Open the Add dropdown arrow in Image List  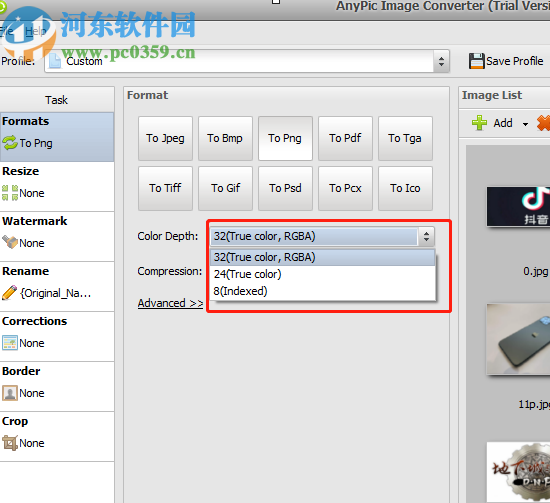[525, 124]
